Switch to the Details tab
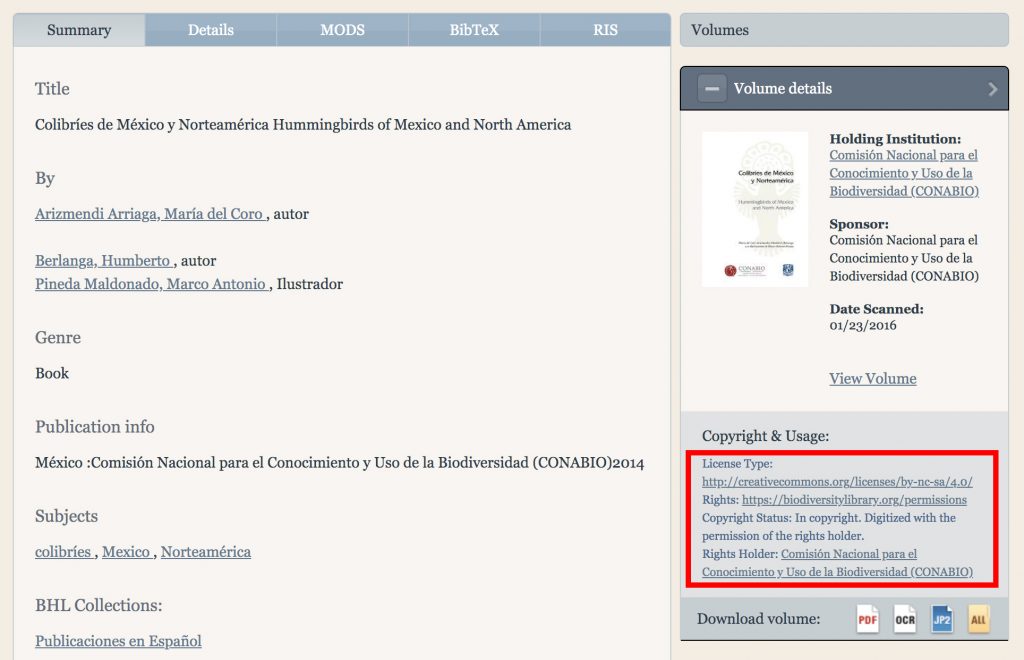This screenshot has height=660, width=1024. (x=210, y=30)
